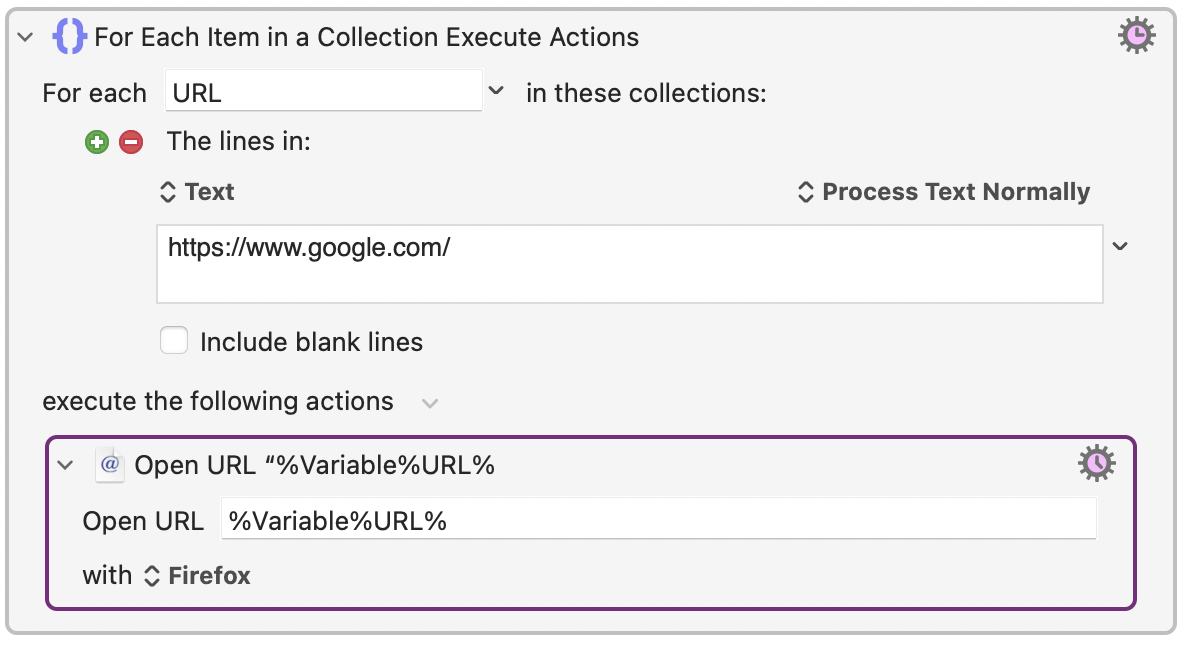Click the Open URL @ action icon
Viewport: 1190px width, 646px height.
click(110, 465)
